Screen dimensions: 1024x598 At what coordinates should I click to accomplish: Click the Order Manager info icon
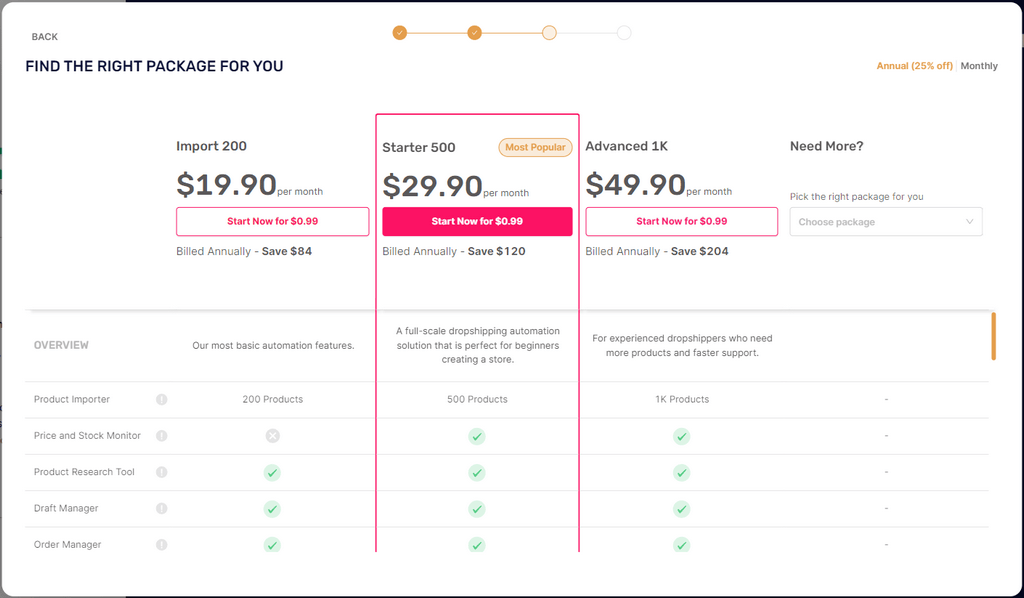[161, 544]
